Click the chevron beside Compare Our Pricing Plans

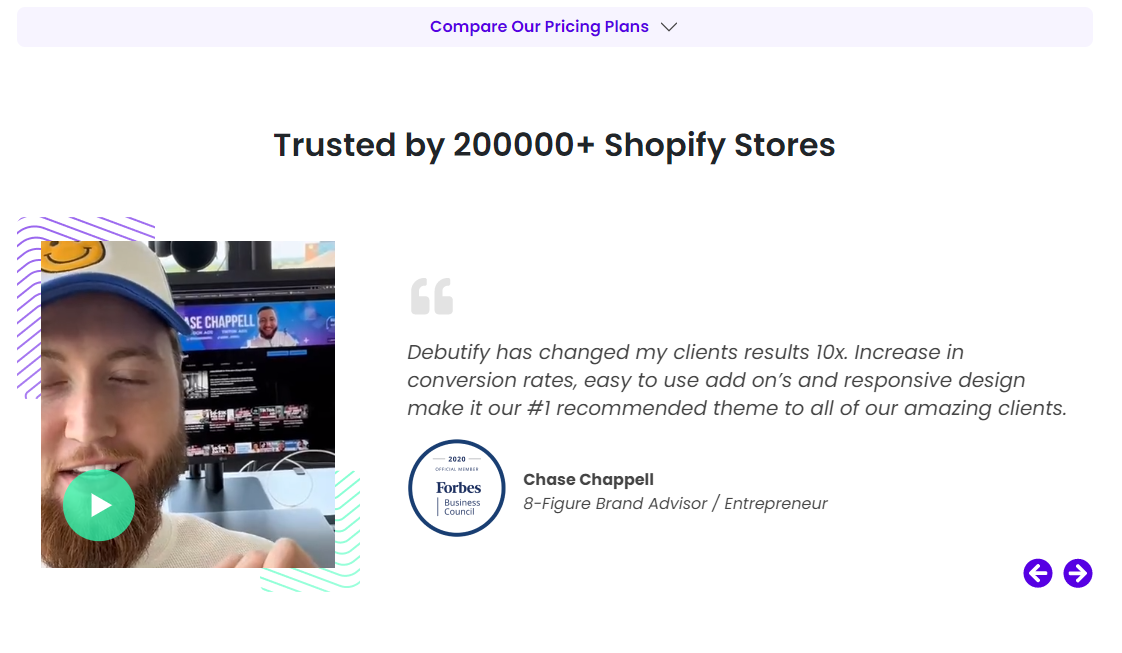click(669, 27)
